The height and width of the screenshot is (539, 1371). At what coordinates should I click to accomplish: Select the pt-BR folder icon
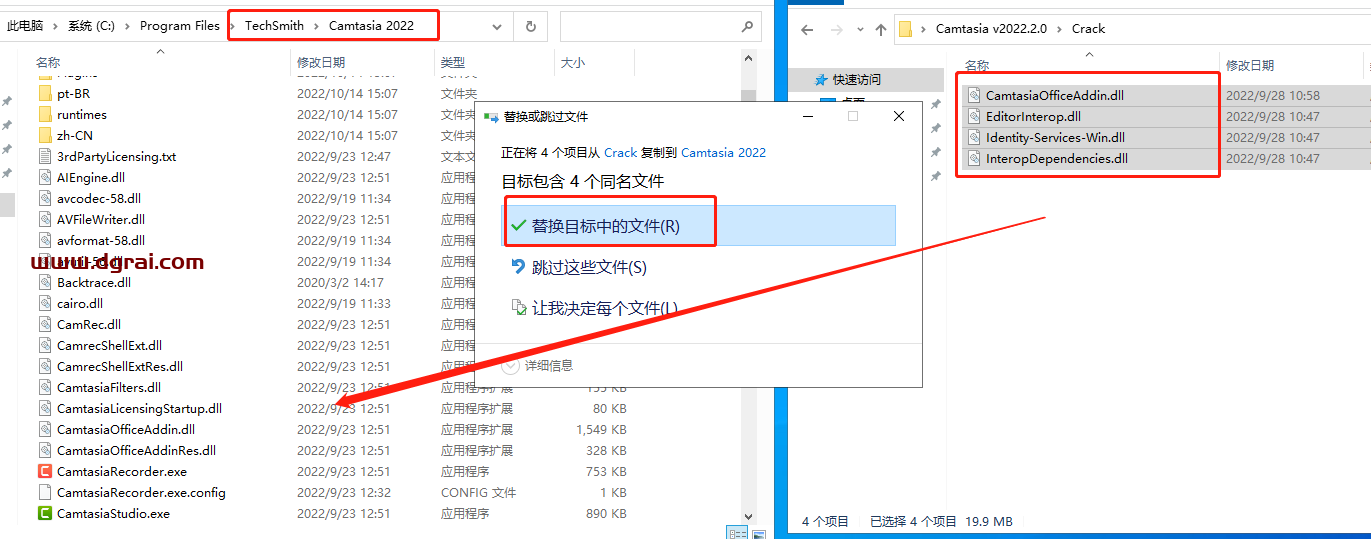click(x=45, y=93)
